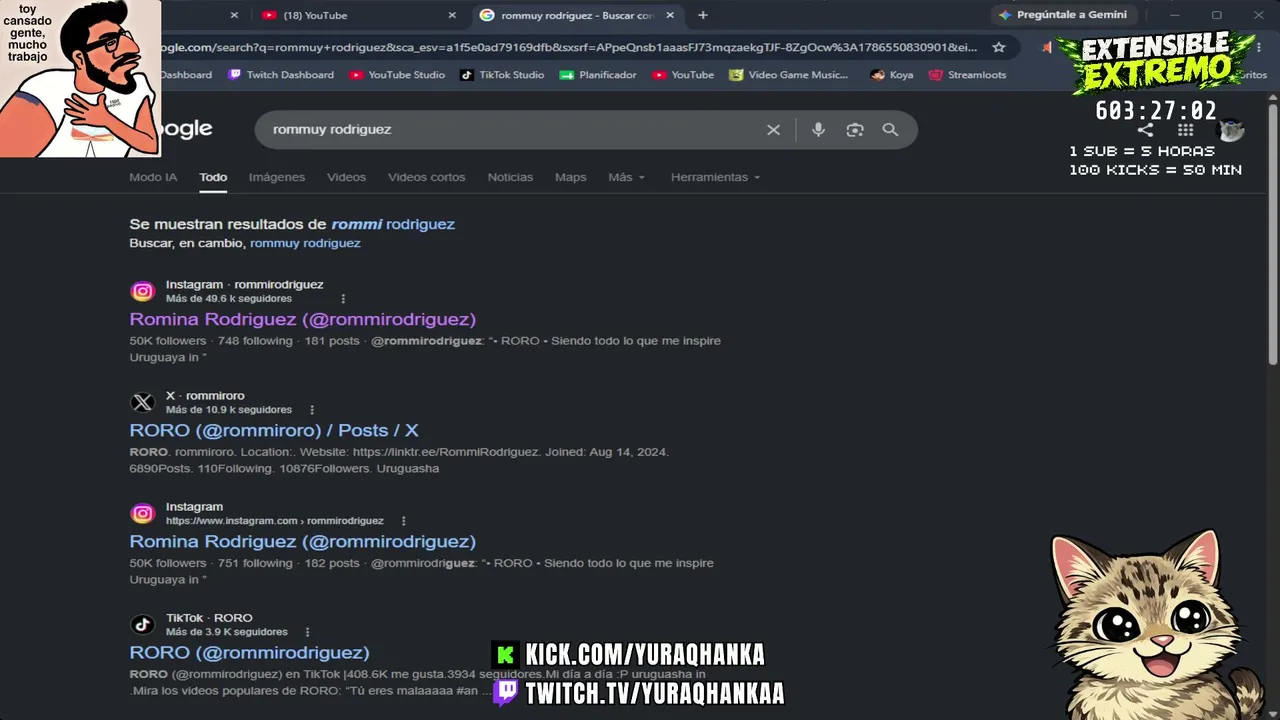Open three-dot menu for TikTok RORO result

tap(307, 632)
